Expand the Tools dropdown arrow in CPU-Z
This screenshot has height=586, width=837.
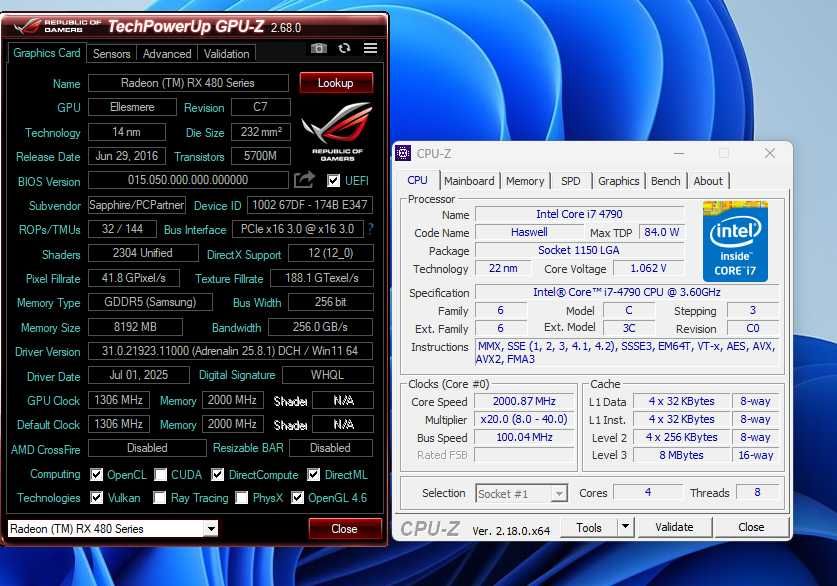point(625,527)
